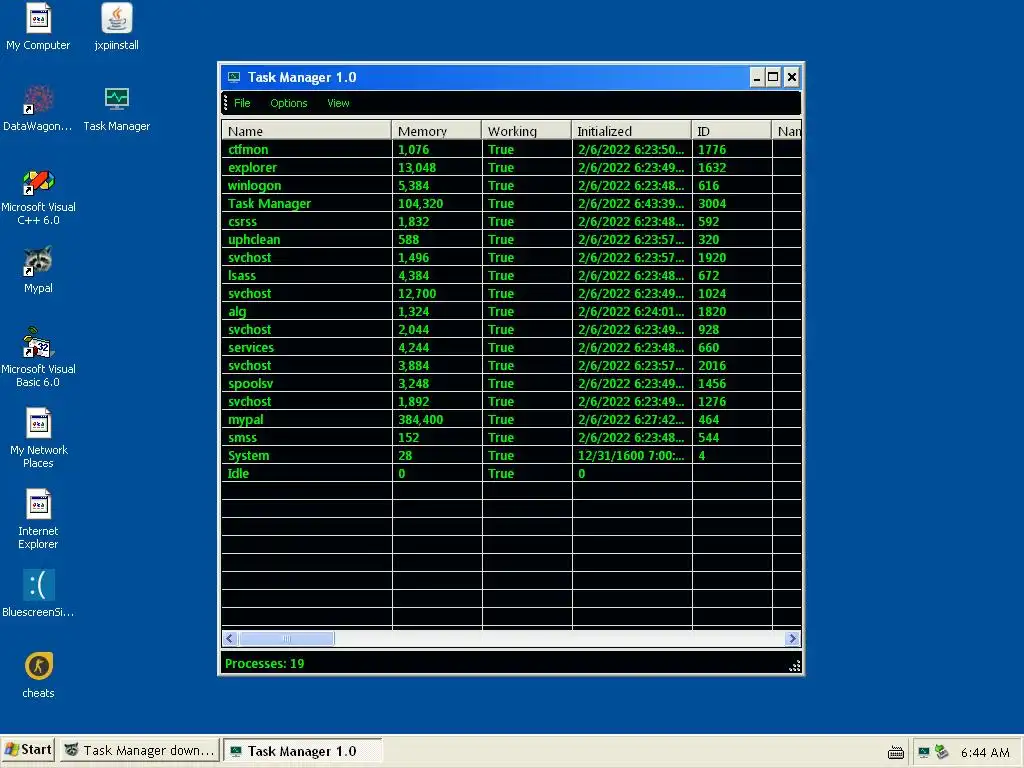Click process ID 2016 for svchost

tap(712, 366)
